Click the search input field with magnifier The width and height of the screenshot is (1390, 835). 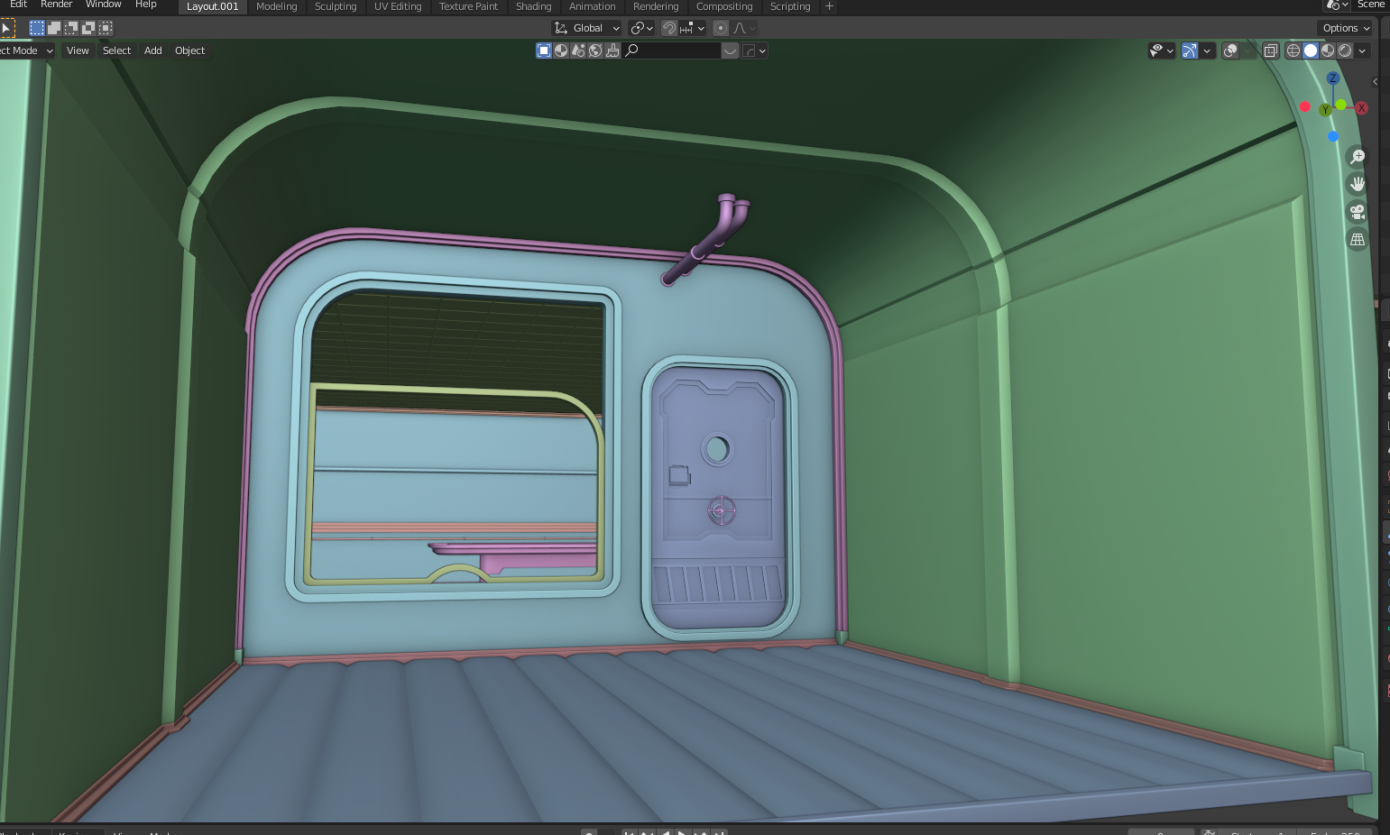click(x=671, y=51)
